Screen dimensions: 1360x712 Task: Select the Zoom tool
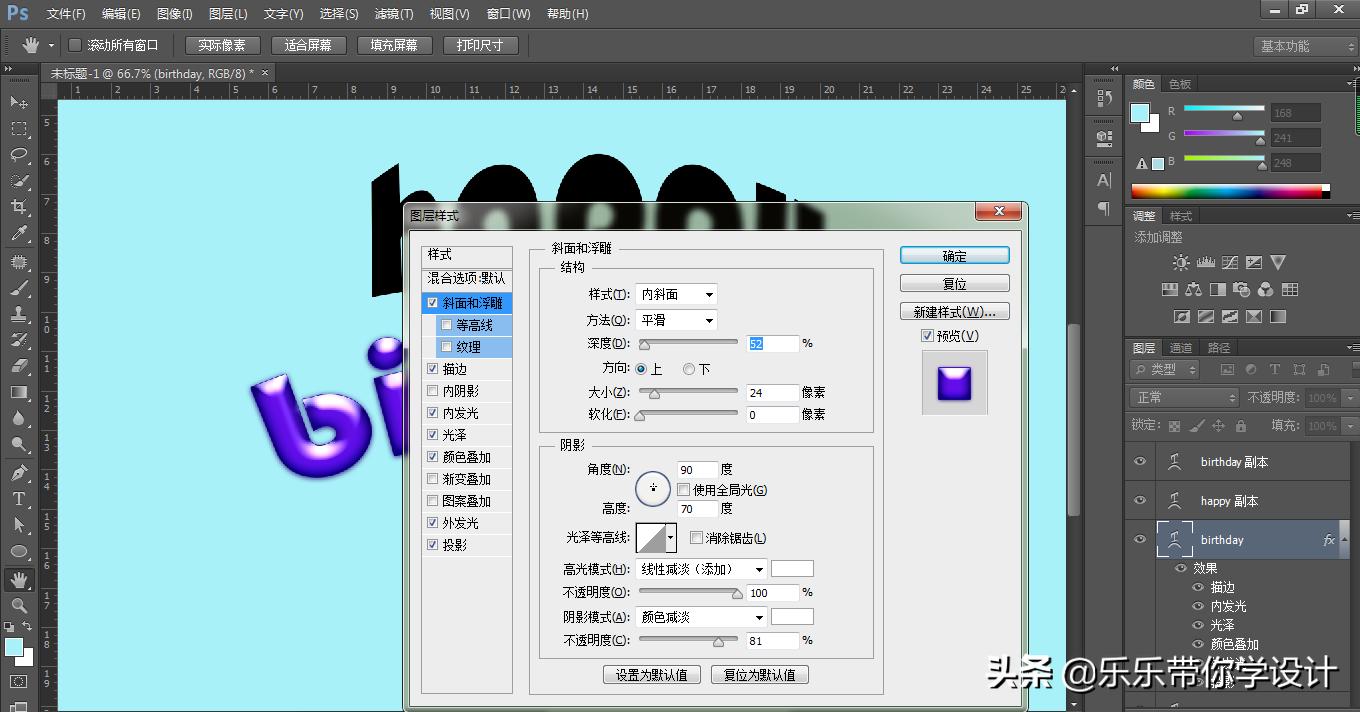click(x=18, y=606)
